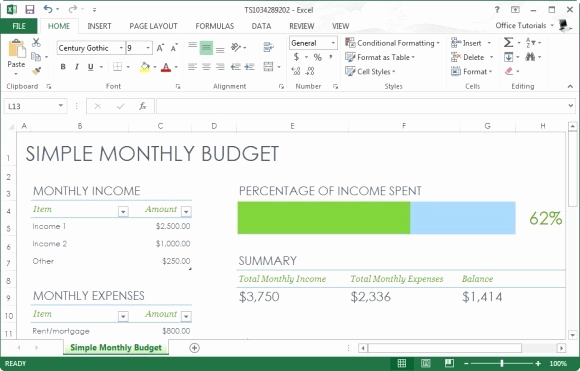Cut selection with scissors icon
580x371 pixels.
click(36, 43)
